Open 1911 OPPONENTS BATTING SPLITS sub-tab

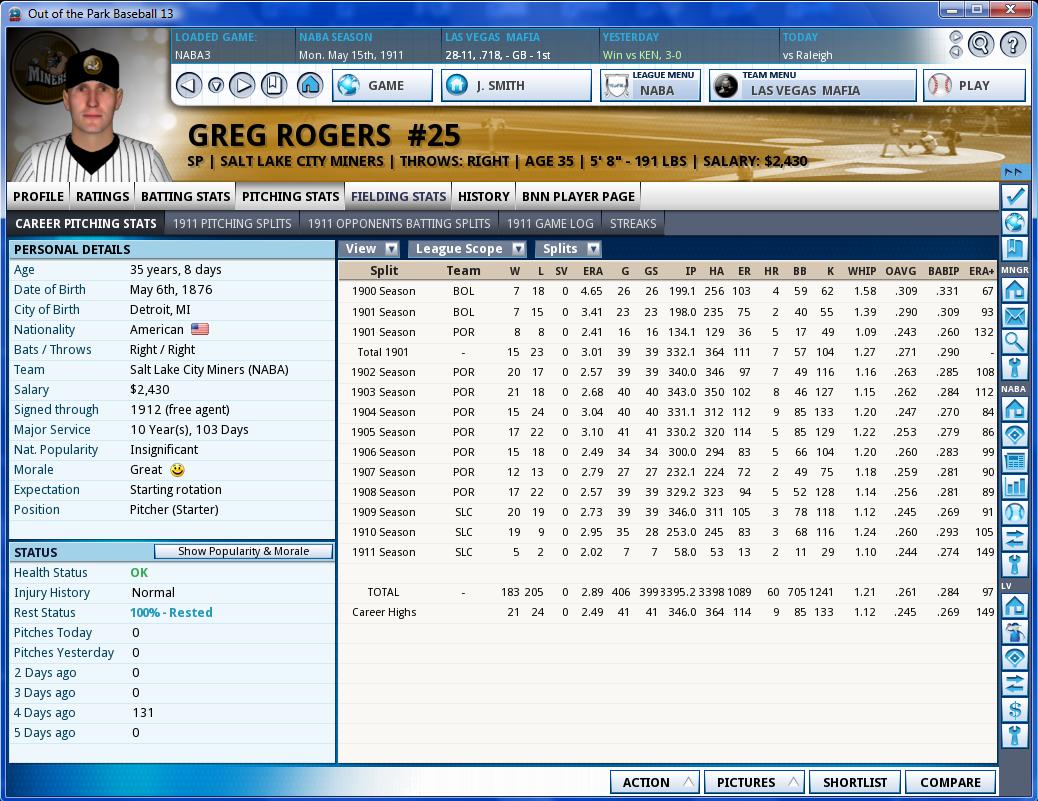click(x=399, y=224)
